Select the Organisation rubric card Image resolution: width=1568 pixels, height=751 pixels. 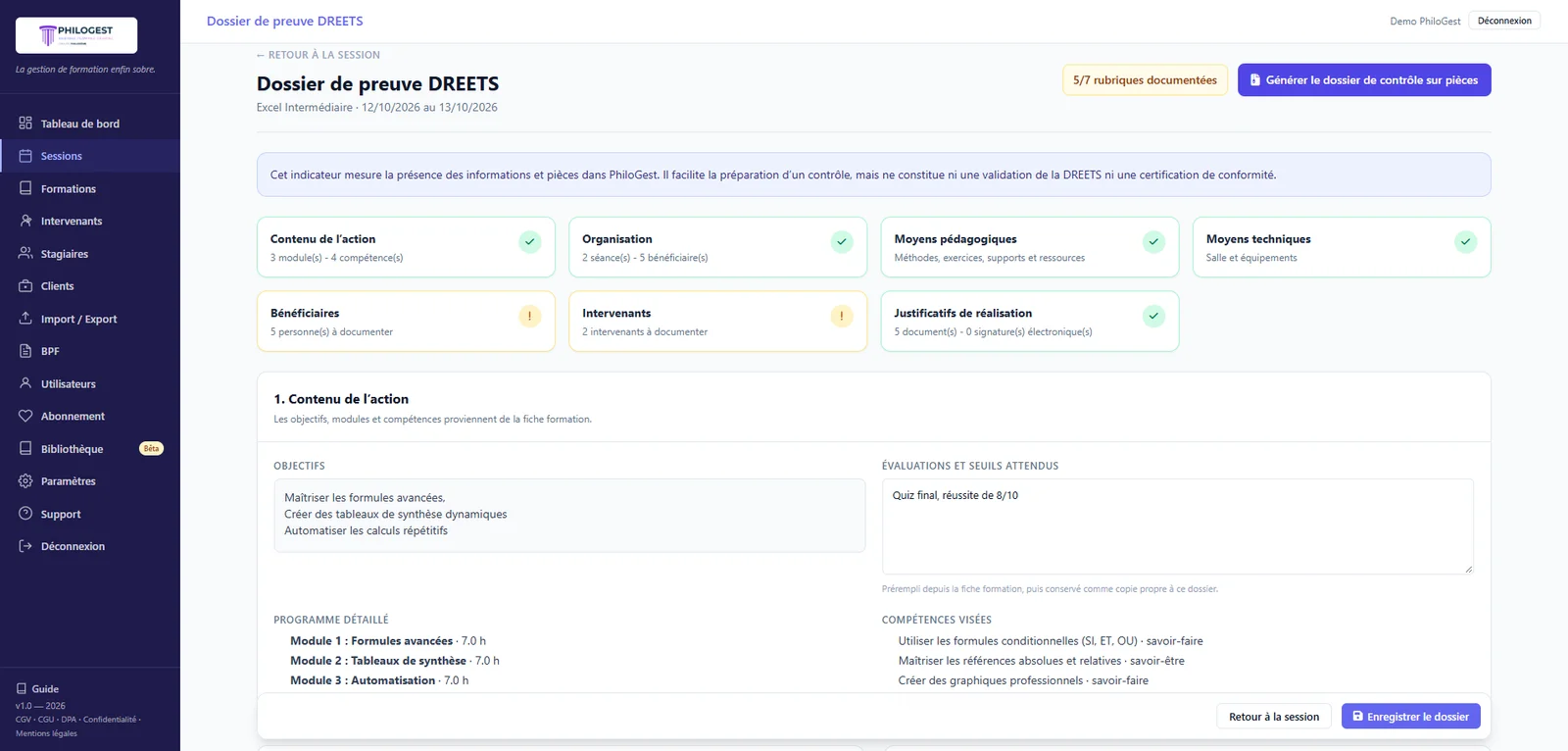tap(718, 247)
